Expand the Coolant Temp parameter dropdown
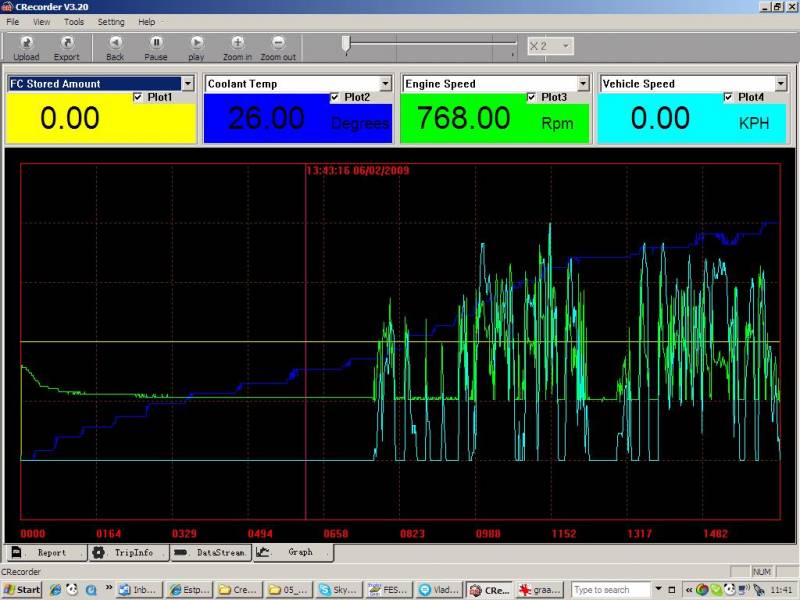Image resolution: width=800 pixels, height=600 pixels. (x=385, y=84)
